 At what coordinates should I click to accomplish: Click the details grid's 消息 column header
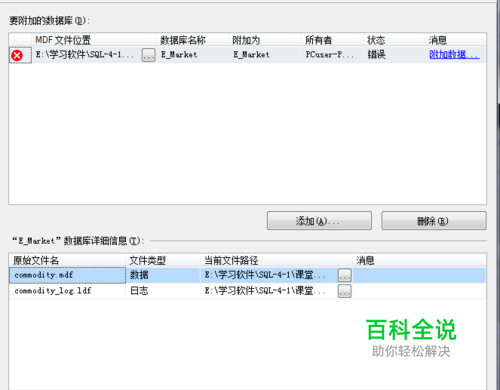click(419, 260)
